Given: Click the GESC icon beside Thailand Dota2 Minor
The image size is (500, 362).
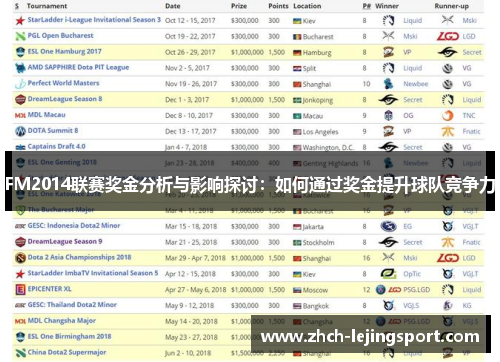Looking at the screenshot, I should 20,305.
